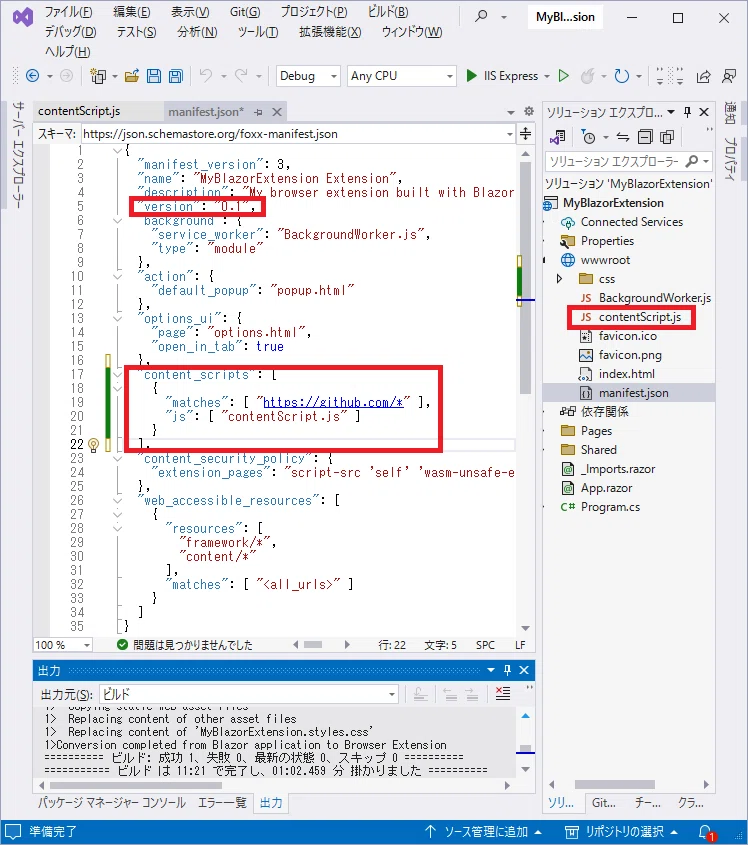Click the Navigate Backward arrow icon
This screenshot has height=845, width=748.
pos(32,76)
